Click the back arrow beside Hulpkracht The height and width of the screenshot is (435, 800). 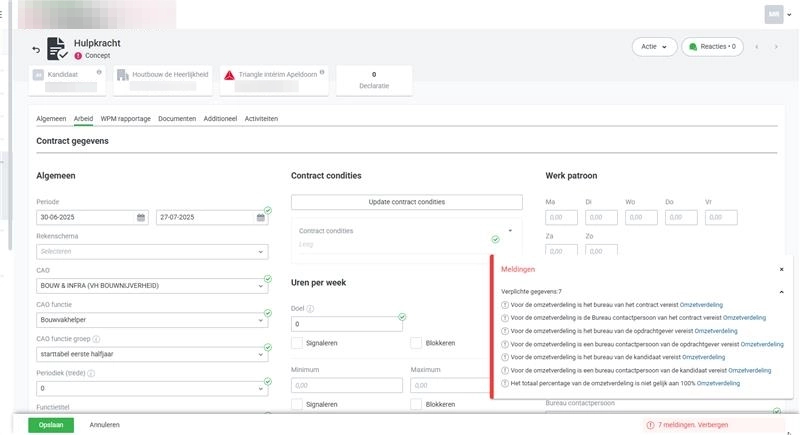click(37, 49)
